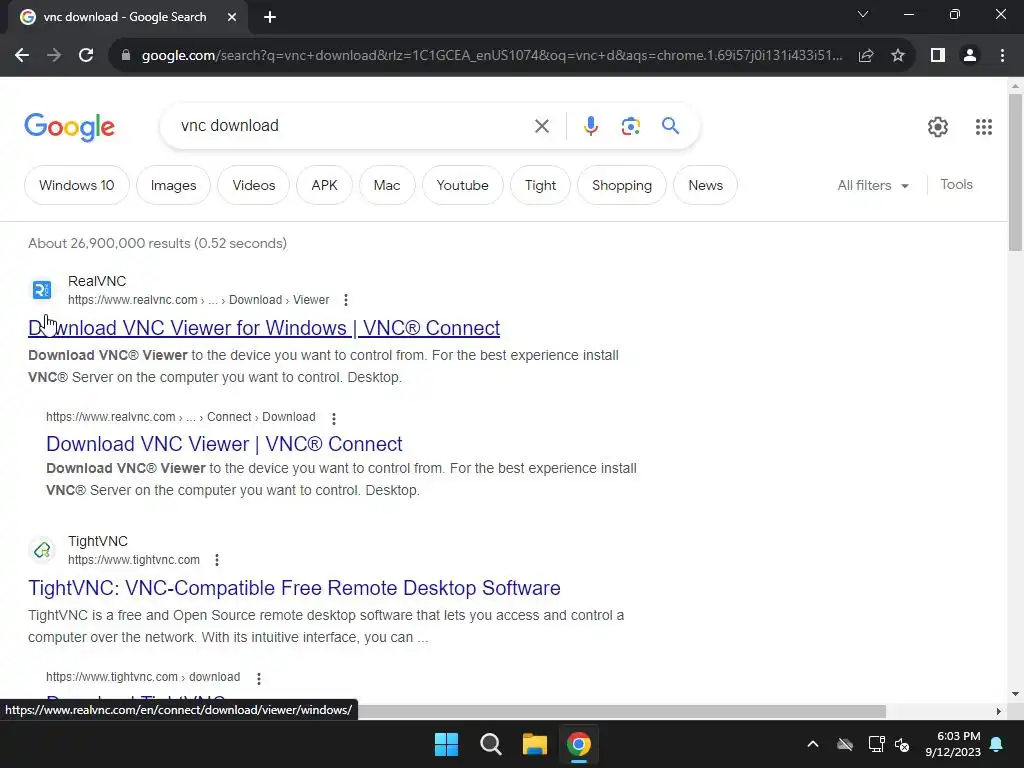Viewport: 1024px width, 768px height.
Task: Select the Windows 10 filter chip
Action: point(76,185)
